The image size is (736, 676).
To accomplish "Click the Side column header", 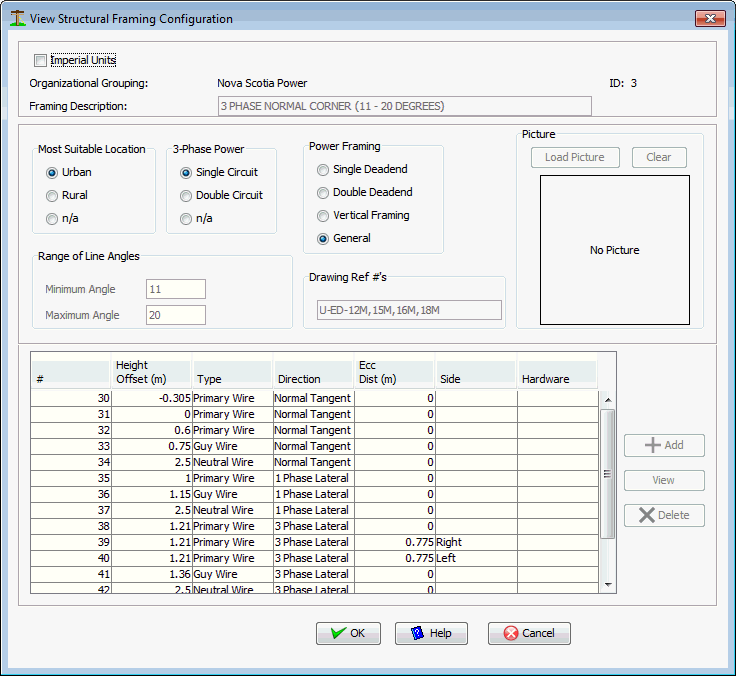I will pyautogui.click(x=476, y=372).
